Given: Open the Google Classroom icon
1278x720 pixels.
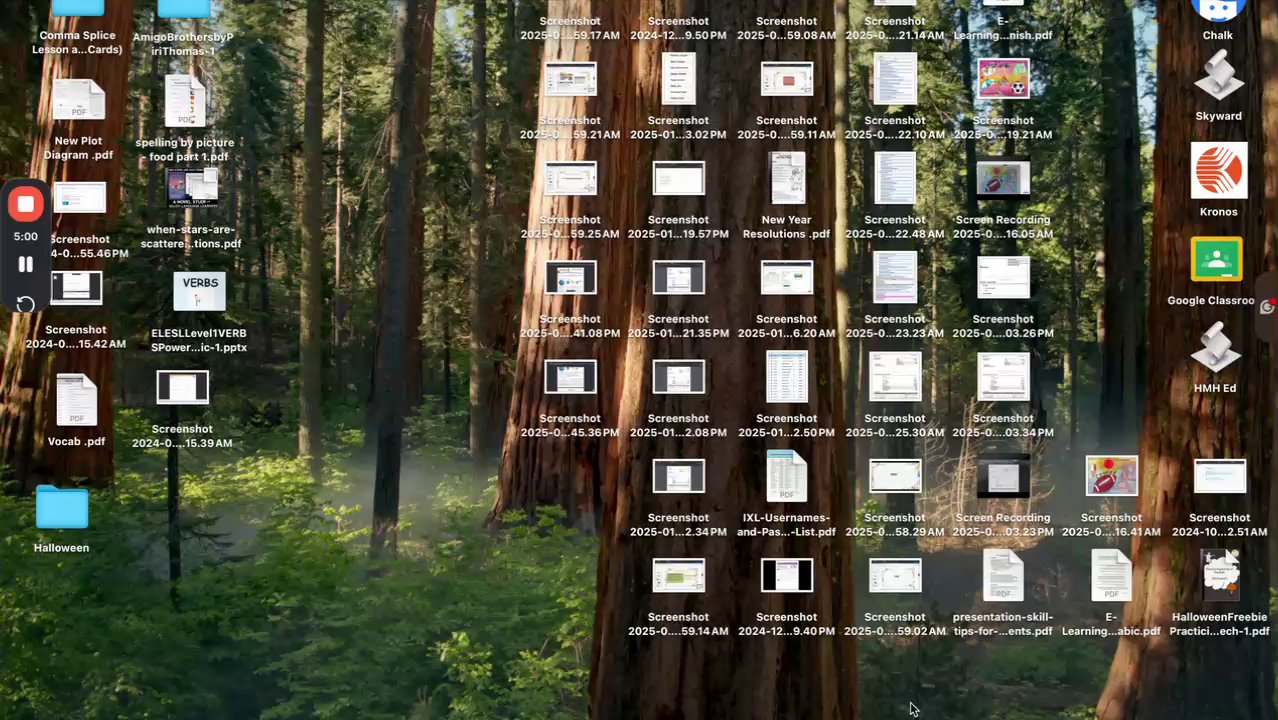Looking at the screenshot, I should (x=1216, y=260).
